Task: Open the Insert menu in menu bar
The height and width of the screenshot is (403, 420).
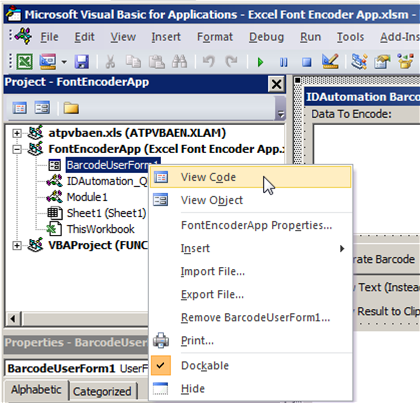Action: [x=166, y=37]
